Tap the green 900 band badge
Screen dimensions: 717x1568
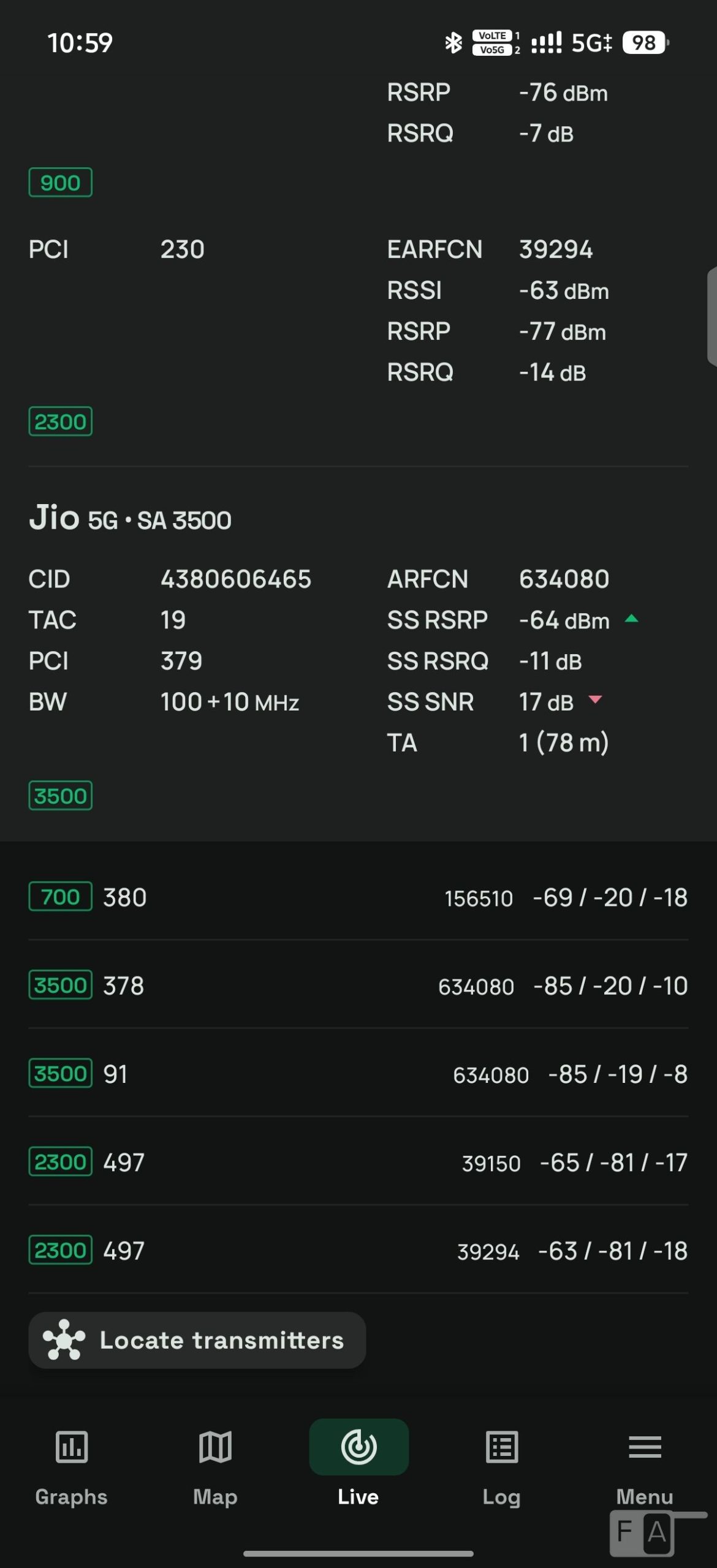point(60,183)
